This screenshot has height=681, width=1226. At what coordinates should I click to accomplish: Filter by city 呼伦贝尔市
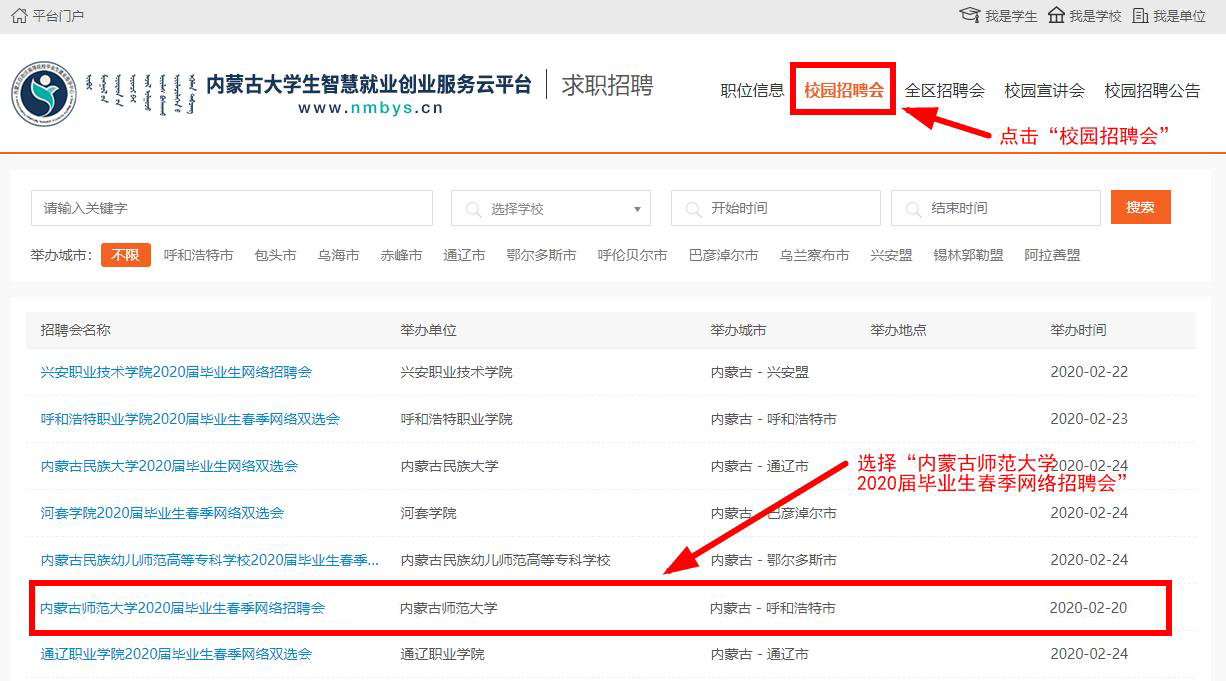click(632, 255)
